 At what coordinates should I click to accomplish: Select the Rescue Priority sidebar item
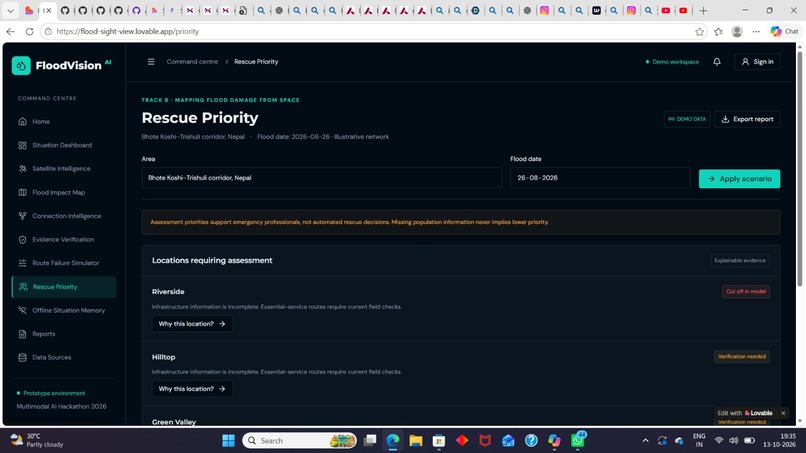click(64, 287)
